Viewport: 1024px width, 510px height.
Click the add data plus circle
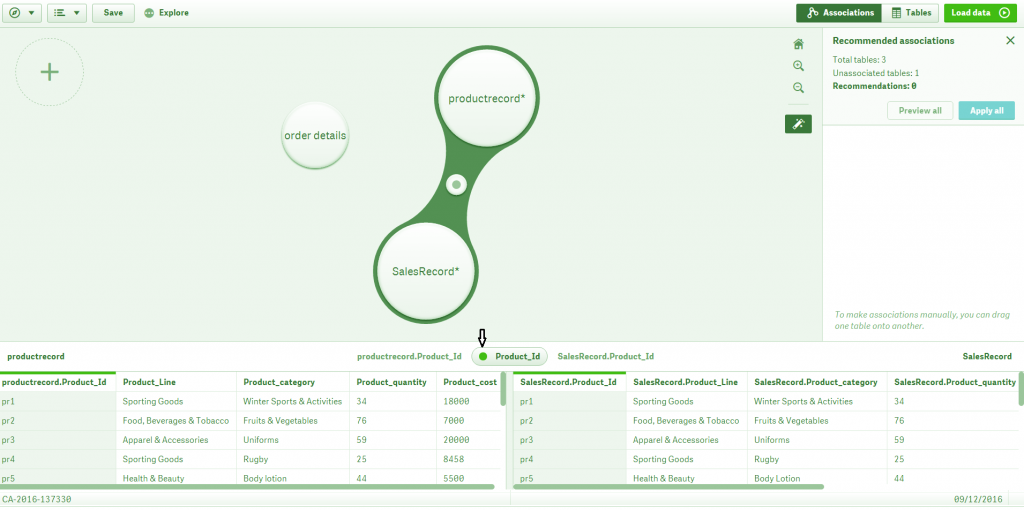[x=50, y=72]
